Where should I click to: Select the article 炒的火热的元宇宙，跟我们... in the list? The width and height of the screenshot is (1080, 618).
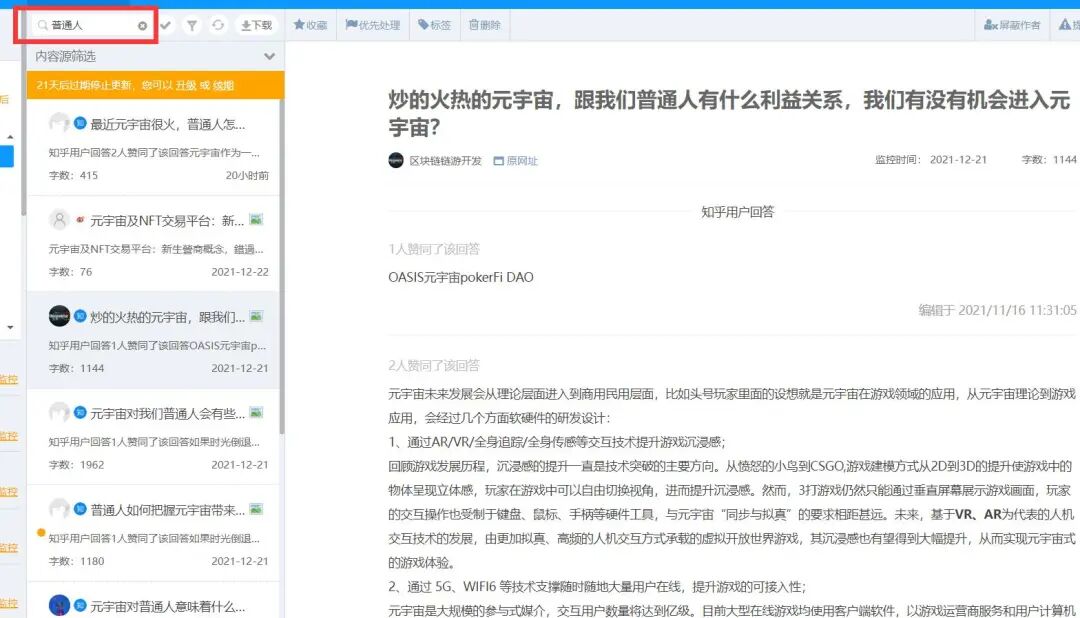[167, 318]
